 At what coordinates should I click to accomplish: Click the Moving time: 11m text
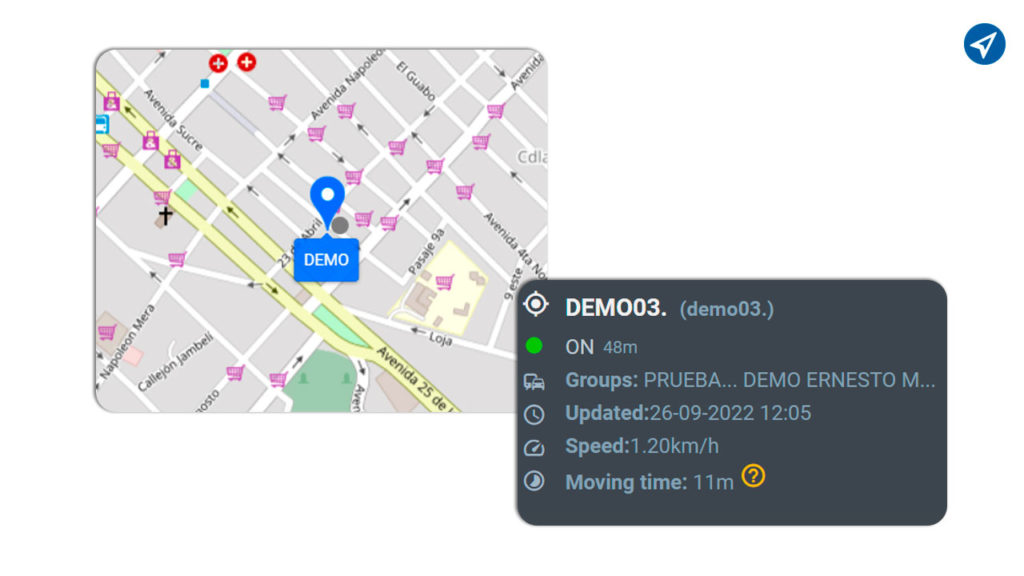coord(649,483)
